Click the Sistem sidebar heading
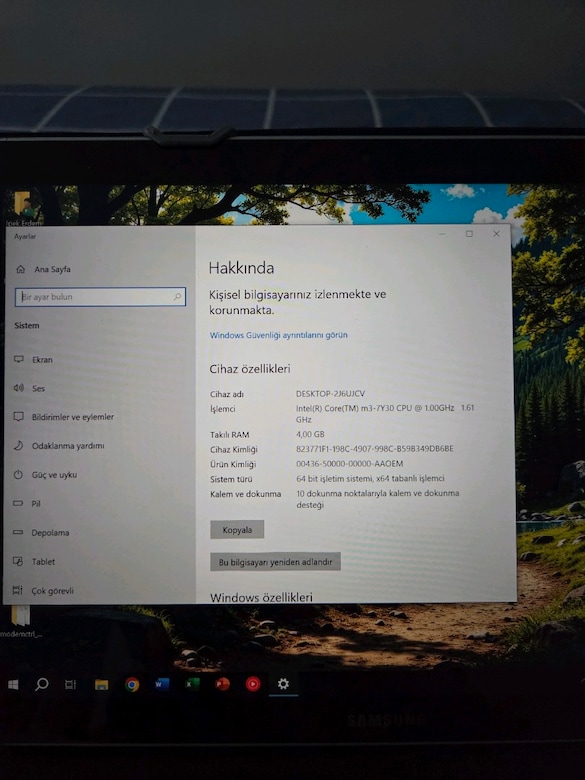 (26, 325)
